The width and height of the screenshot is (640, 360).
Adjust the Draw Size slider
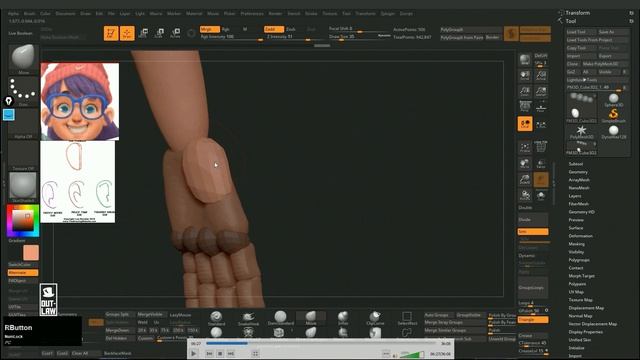point(359,37)
